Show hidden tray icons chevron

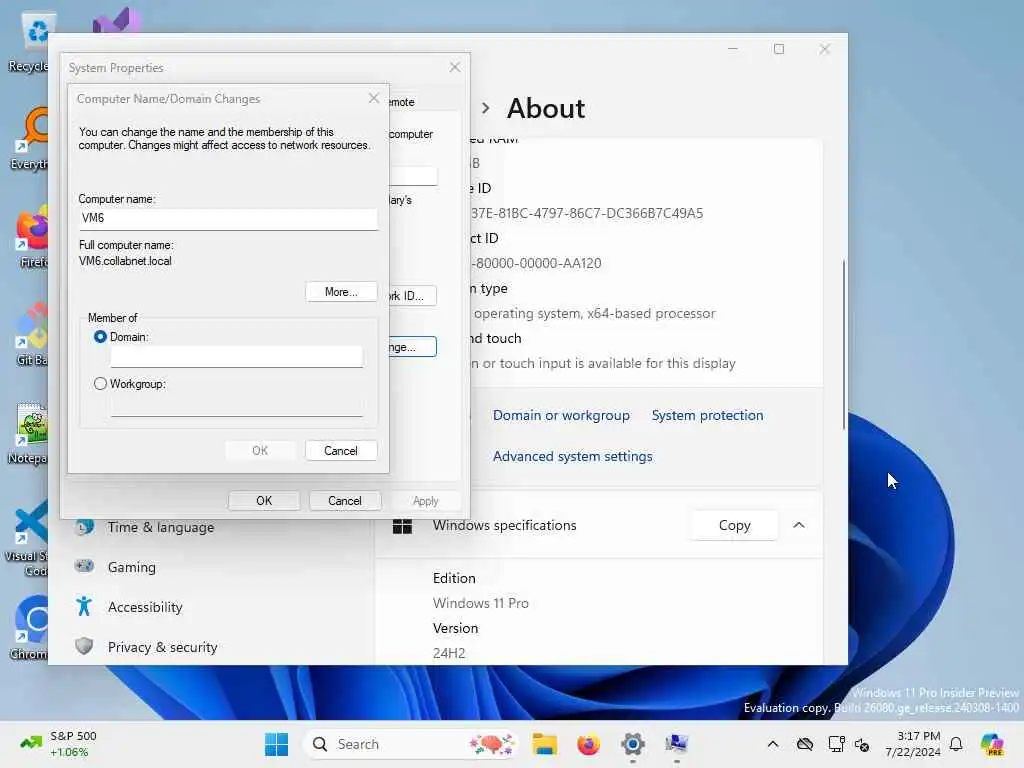[x=773, y=744]
